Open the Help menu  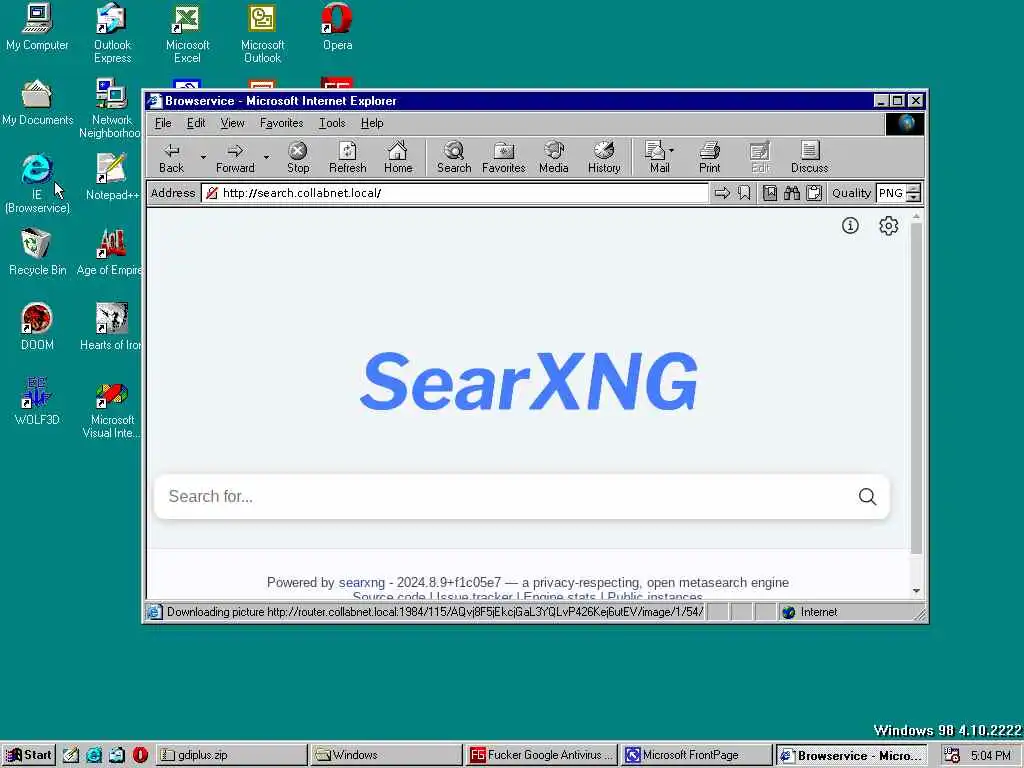(372, 123)
